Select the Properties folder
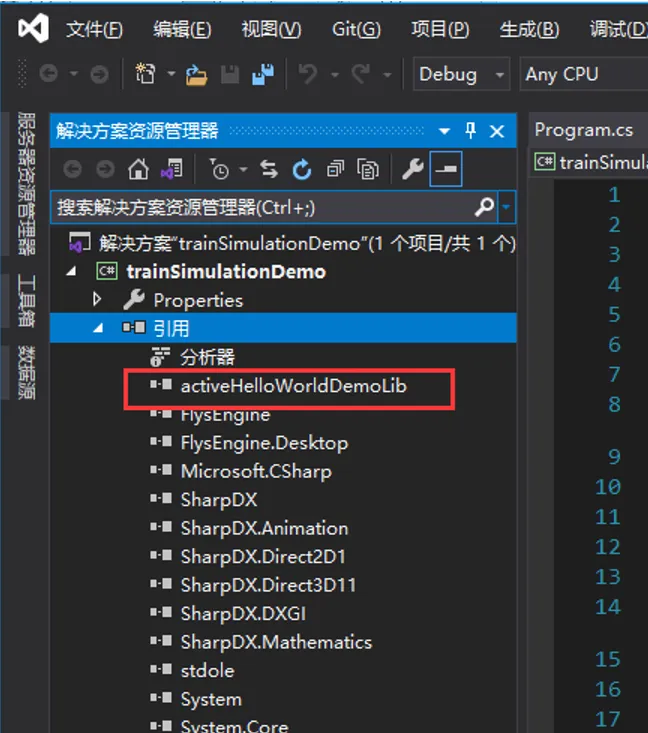This screenshot has height=733, width=648. [x=198, y=301]
